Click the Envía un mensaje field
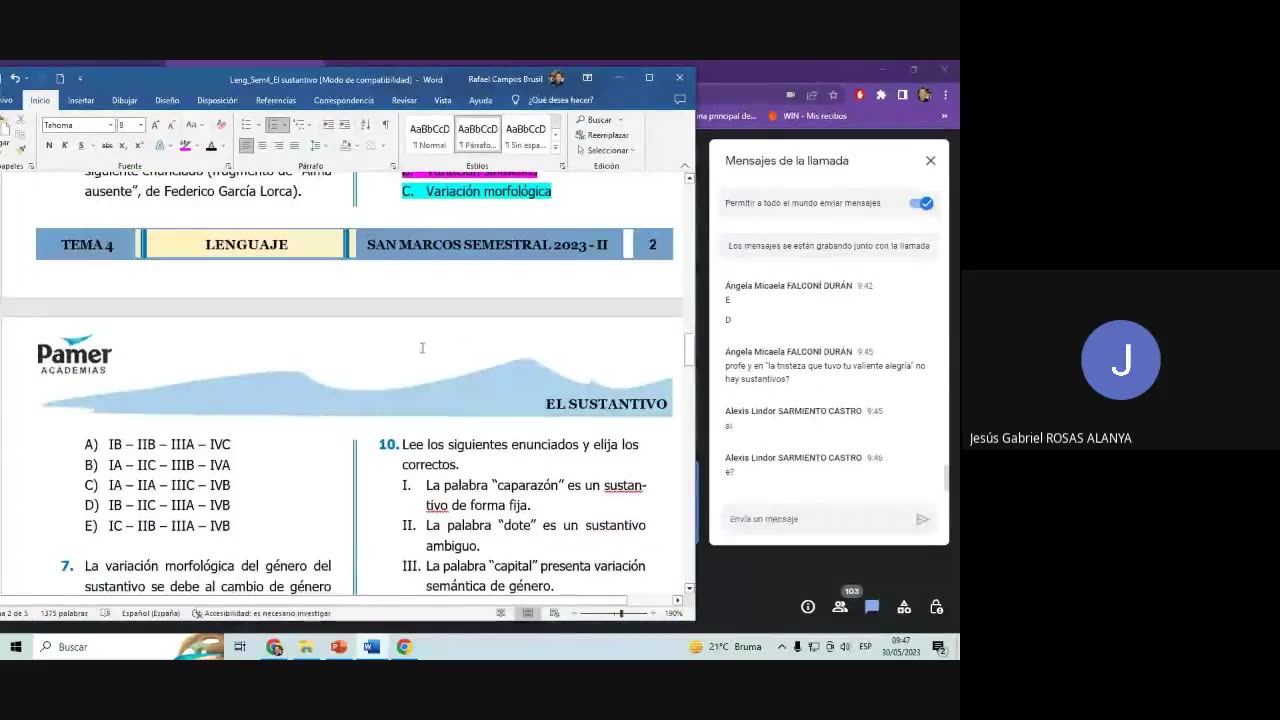The image size is (1280, 720). click(815, 519)
